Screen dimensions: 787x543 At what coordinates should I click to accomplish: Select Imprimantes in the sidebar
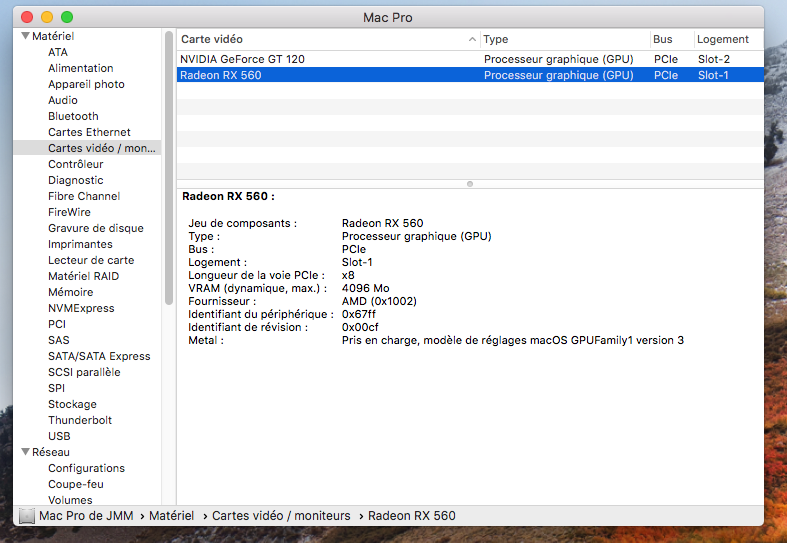pyautogui.click(x=80, y=244)
